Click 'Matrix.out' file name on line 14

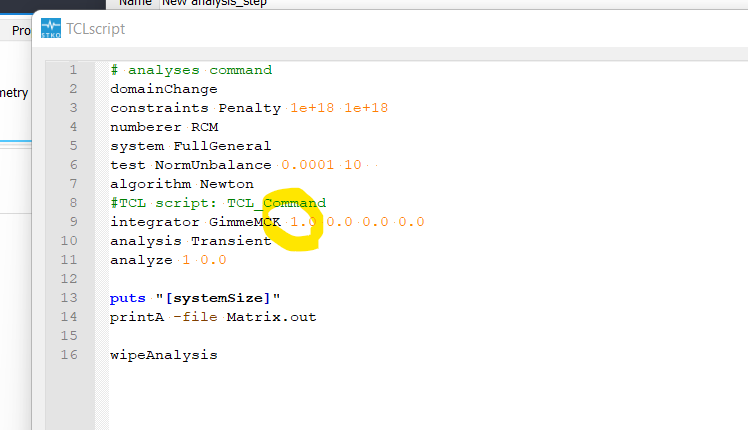tap(271, 317)
